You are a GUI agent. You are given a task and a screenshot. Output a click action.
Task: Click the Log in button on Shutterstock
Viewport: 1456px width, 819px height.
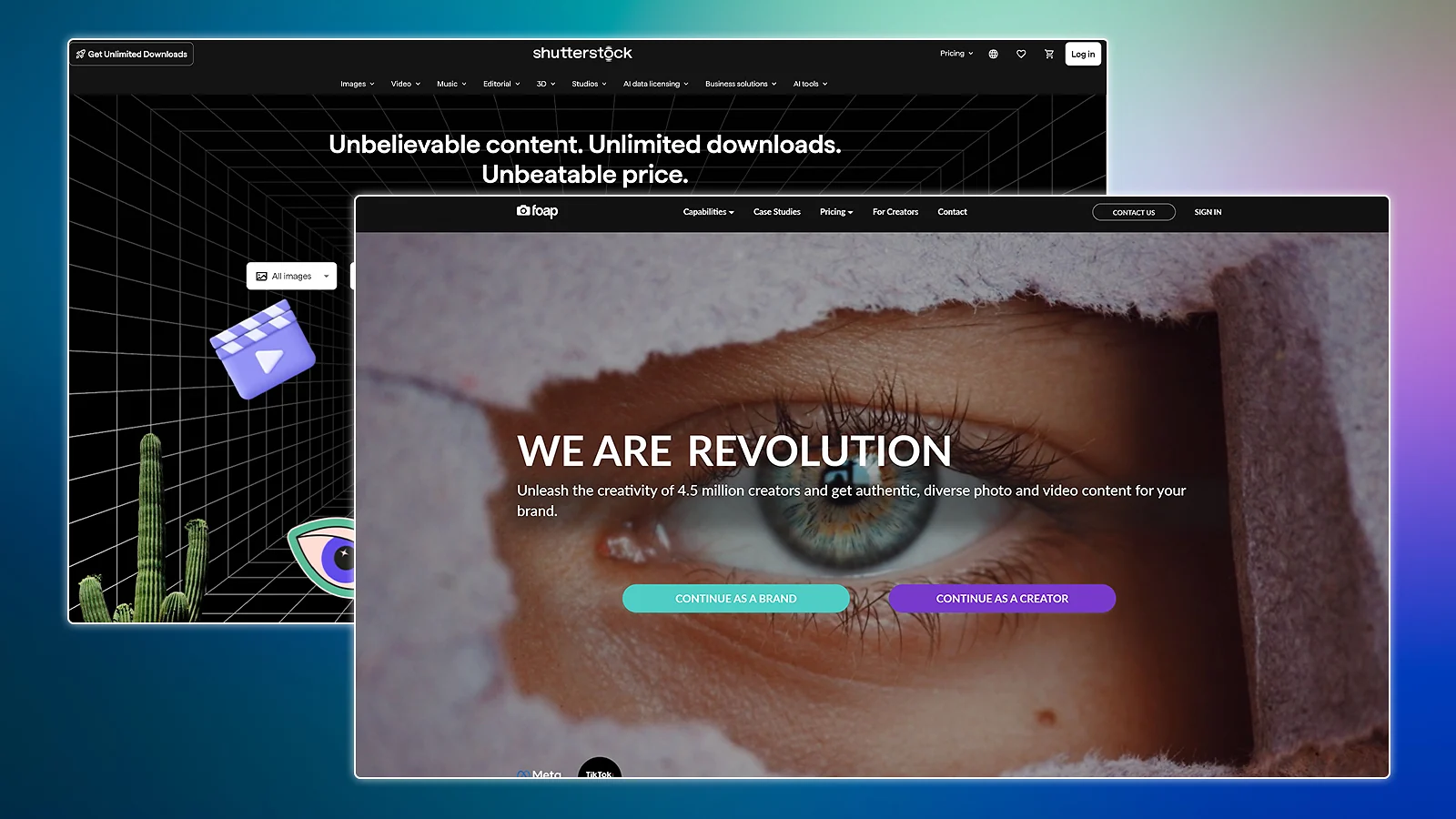tap(1083, 54)
